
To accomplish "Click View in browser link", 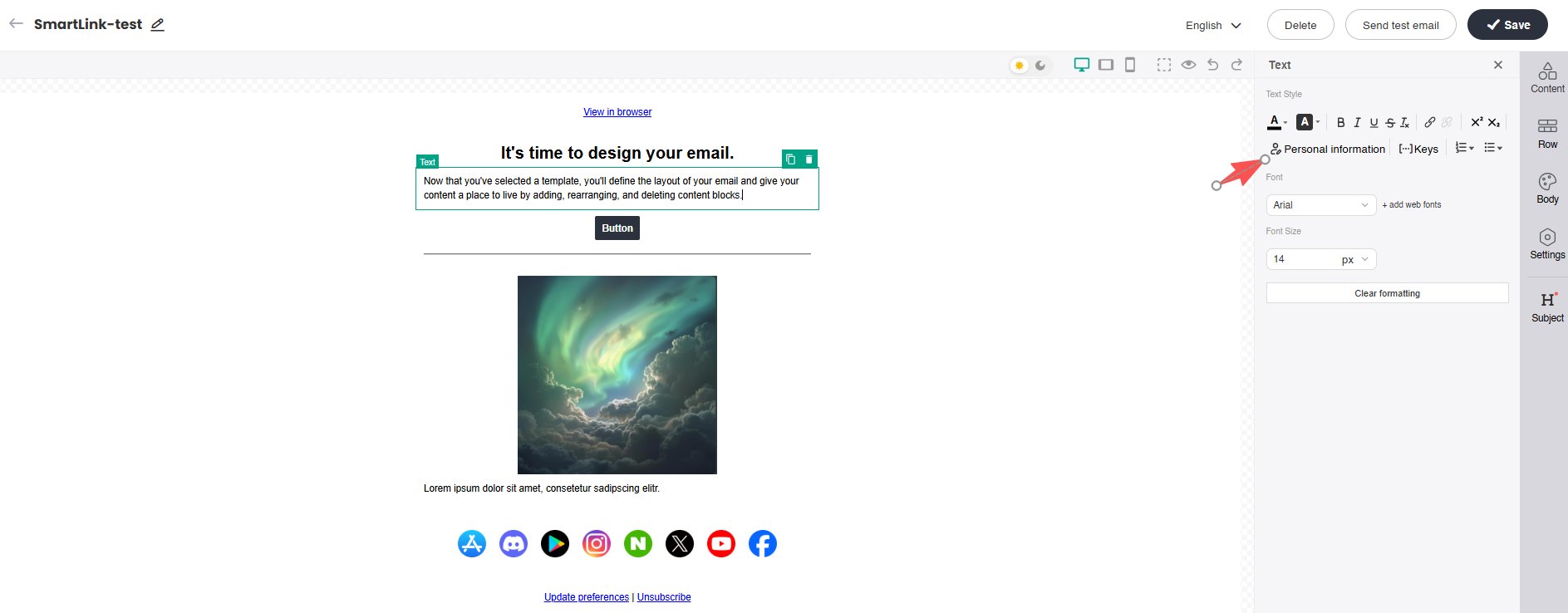I will (617, 112).
